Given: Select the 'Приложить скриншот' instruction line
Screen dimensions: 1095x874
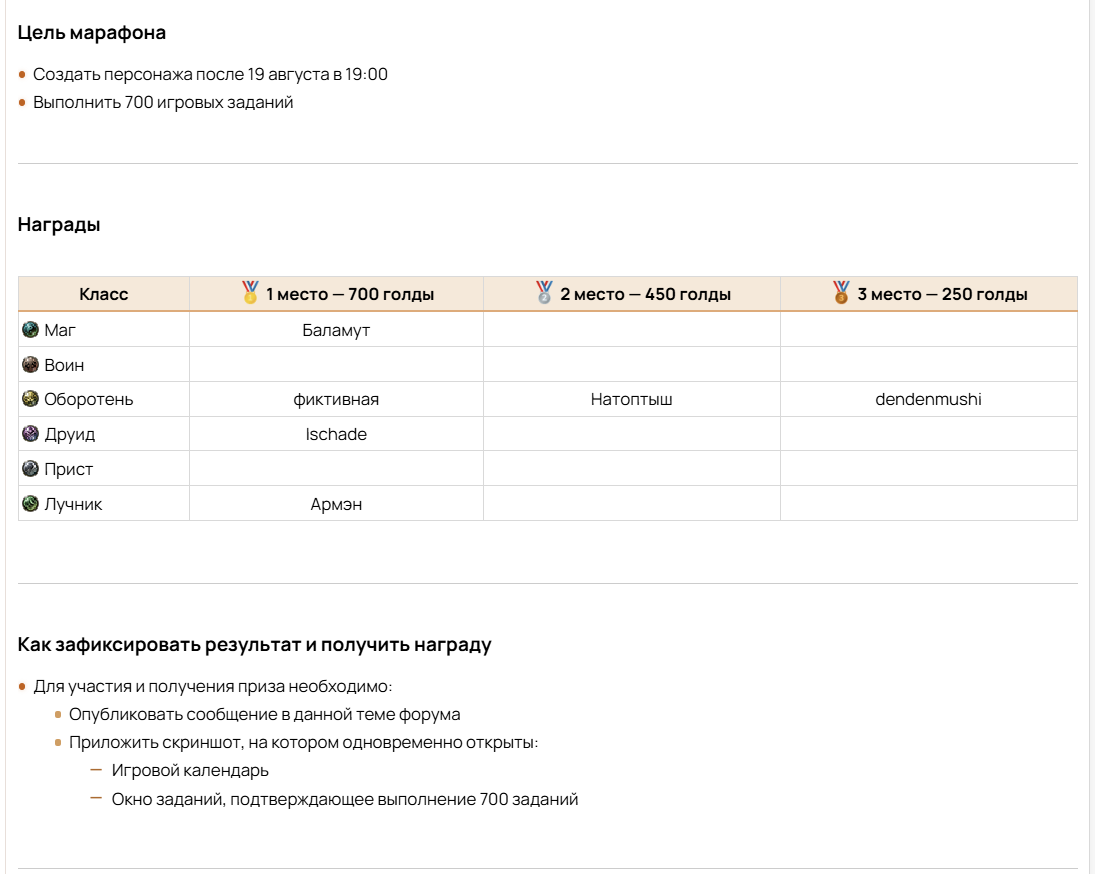Looking at the screenshot, I should (x=303, y=742).
